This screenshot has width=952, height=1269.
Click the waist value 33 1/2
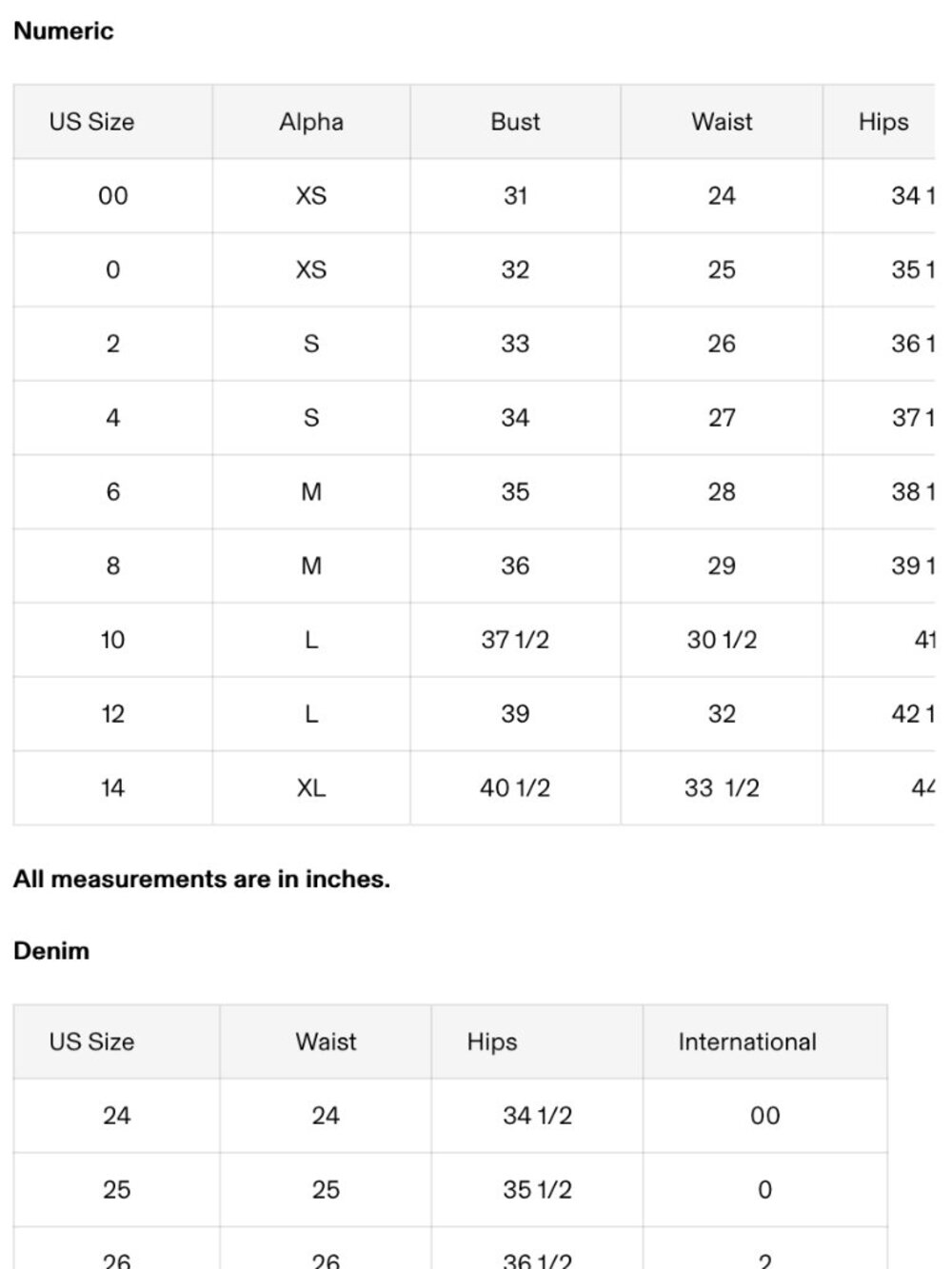[x=722, y=788]
